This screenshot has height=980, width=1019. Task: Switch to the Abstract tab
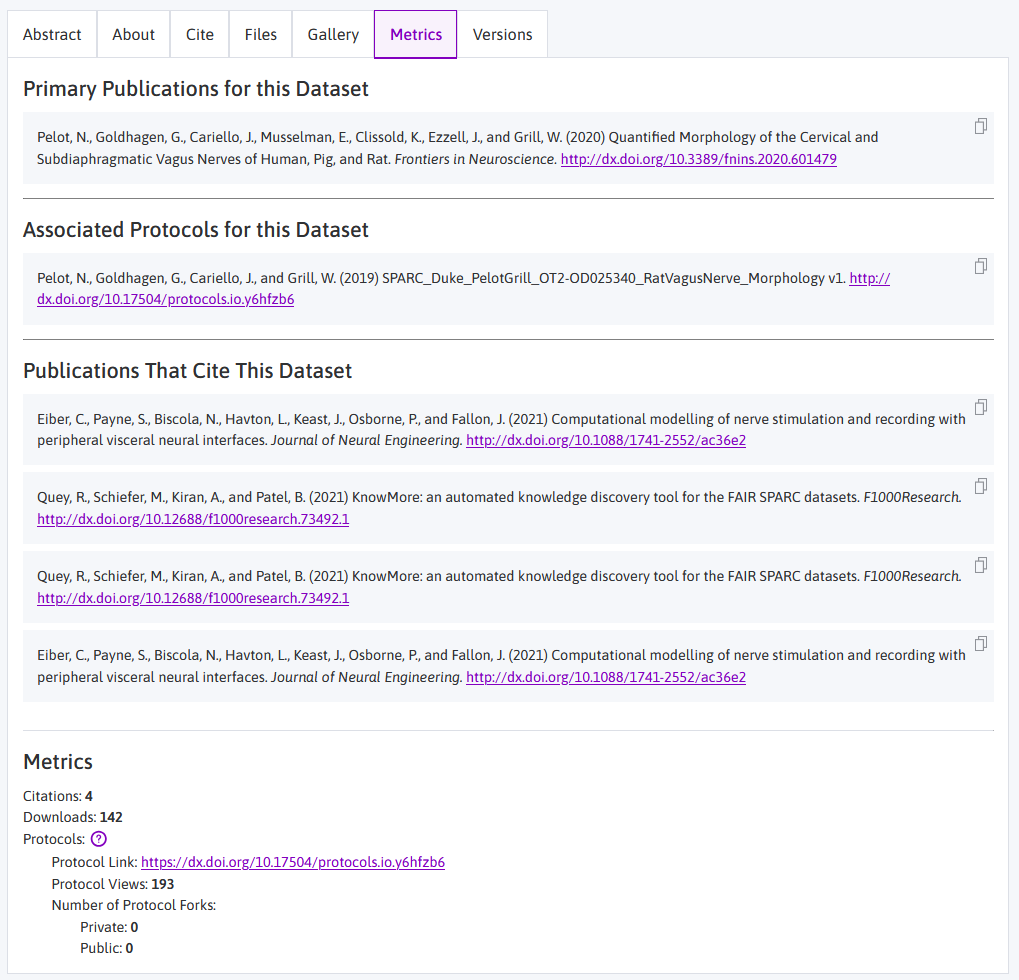pos(52,34)
